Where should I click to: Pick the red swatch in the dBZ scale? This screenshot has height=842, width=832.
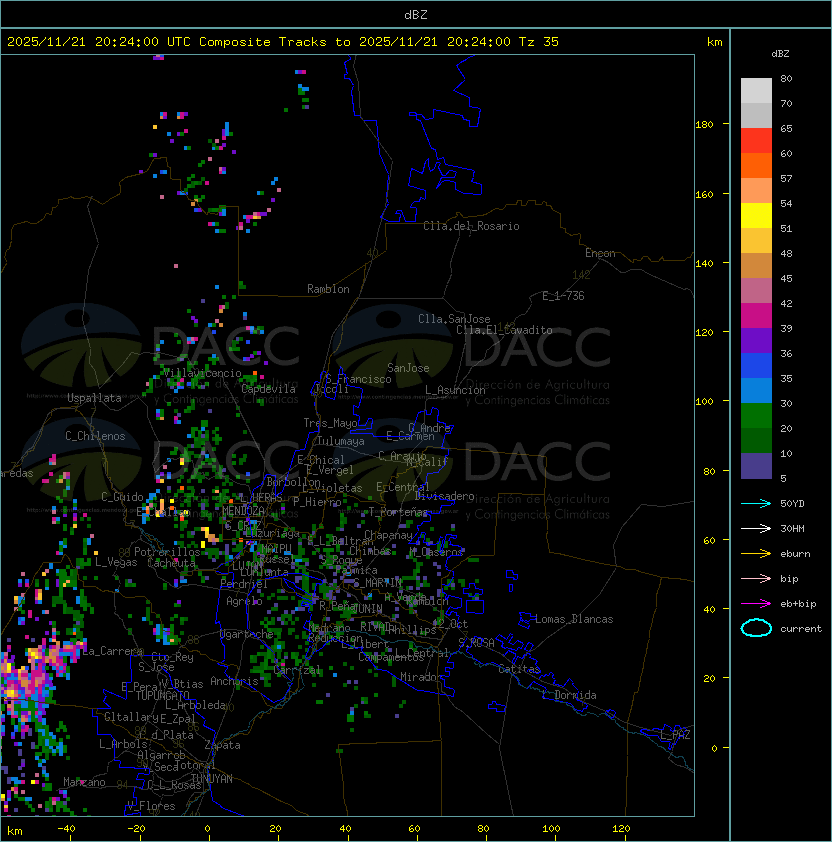[x=756, y=141]
